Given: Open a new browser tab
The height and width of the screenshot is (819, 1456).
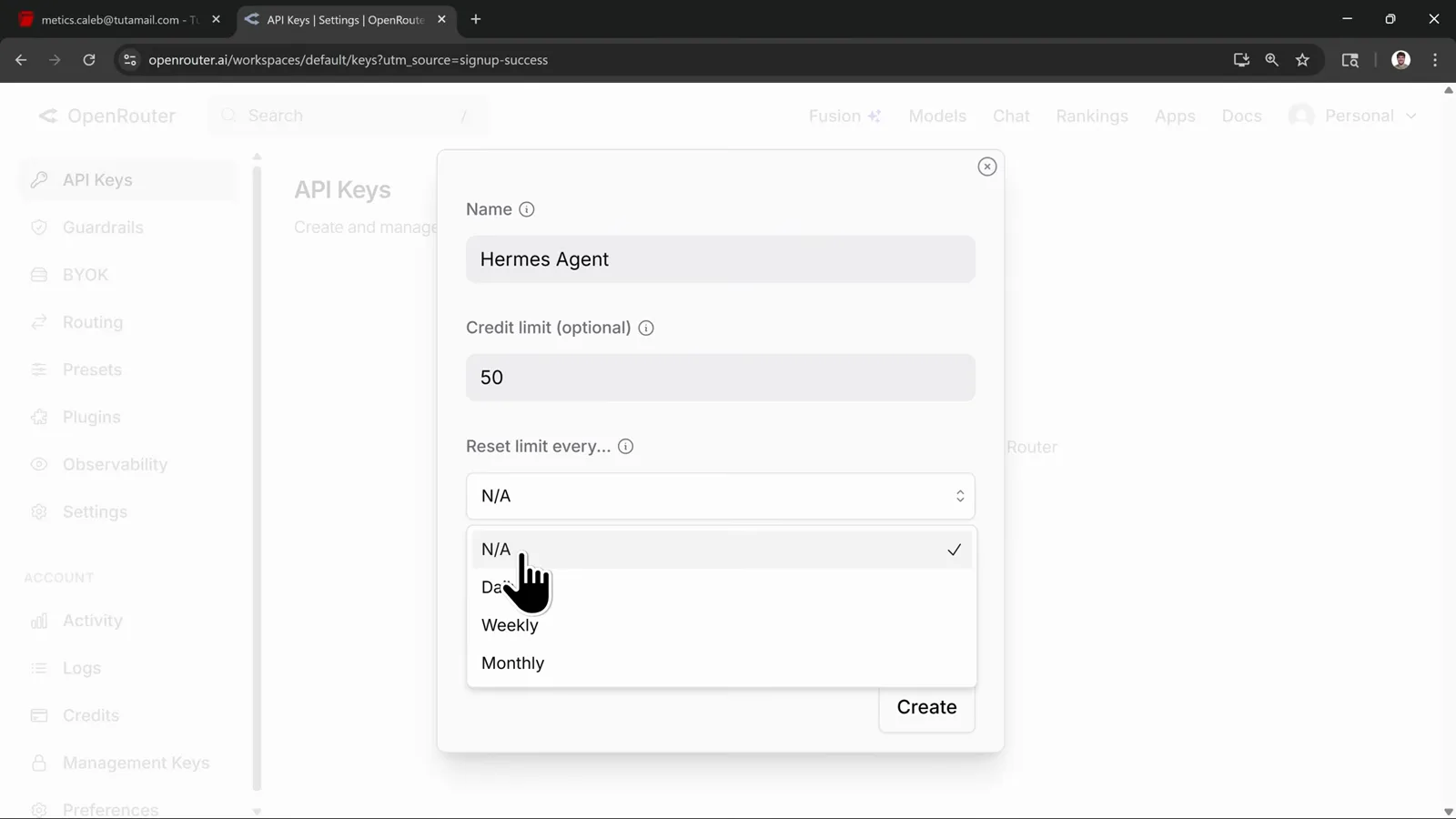Looking at the screenshot, I should coord(475,19).
